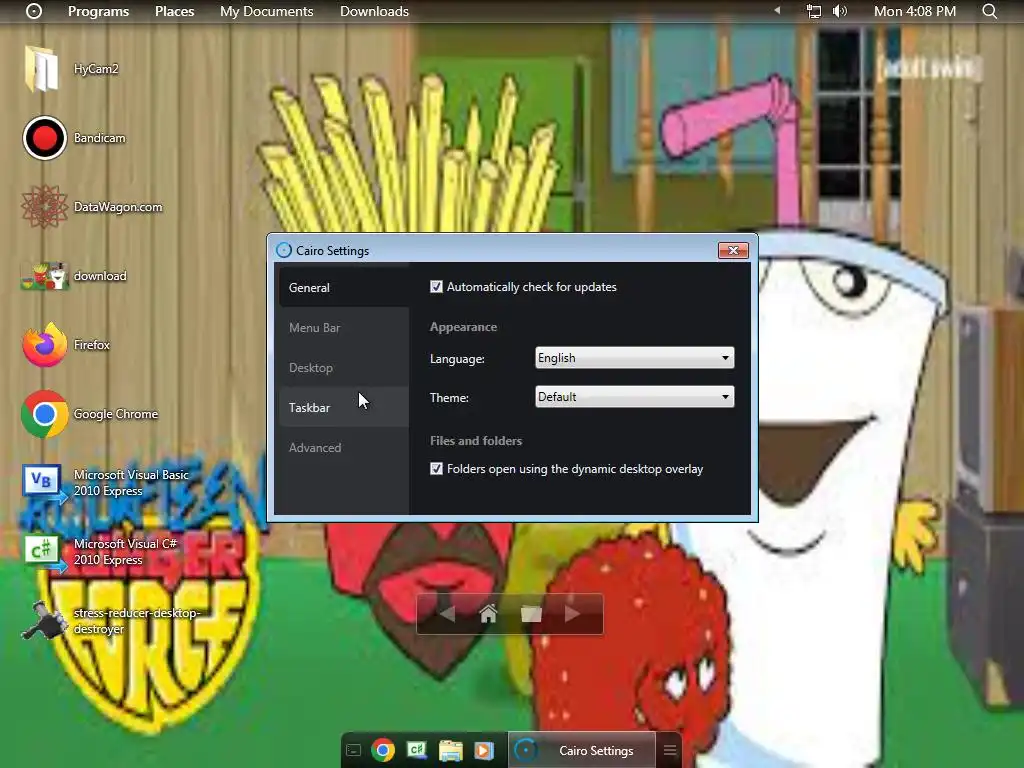Viewport: 1024px width, 768px height.
Task: Click the volume speaker tray icon
Action: [x=840, y=11]
